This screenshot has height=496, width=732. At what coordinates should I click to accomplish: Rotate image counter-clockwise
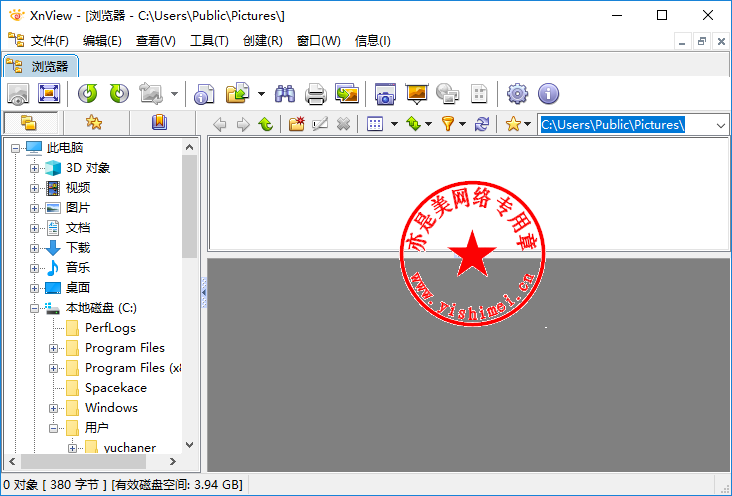(x=88, y=94)
